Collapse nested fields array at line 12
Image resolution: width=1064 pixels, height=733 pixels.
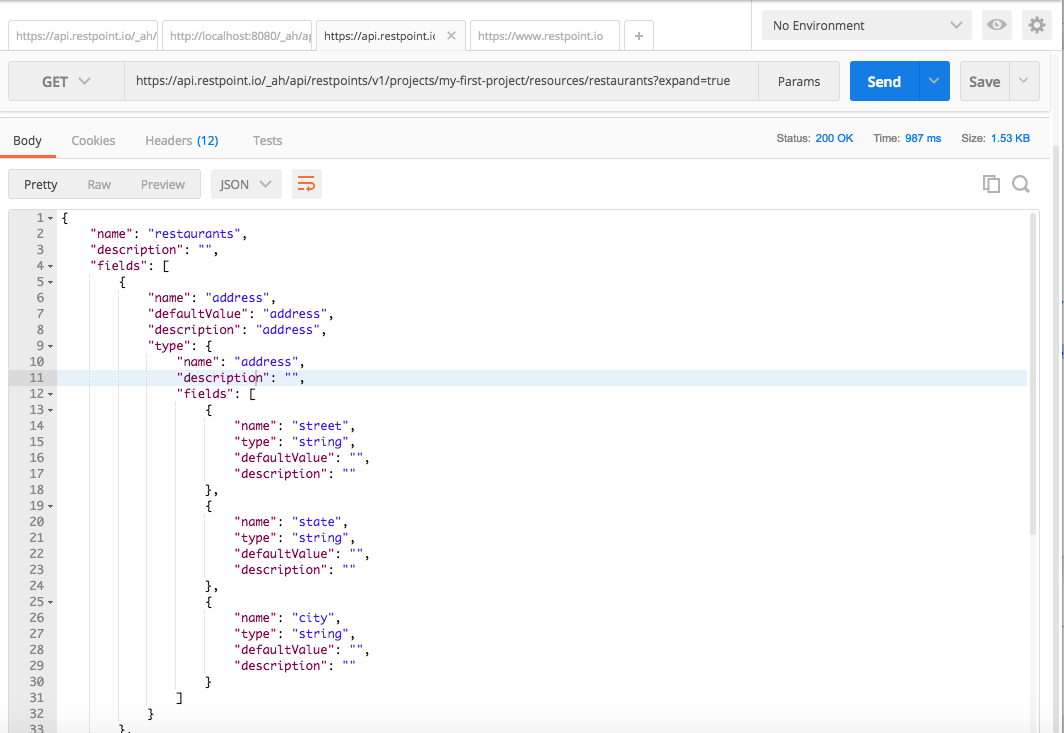[50, 394]
